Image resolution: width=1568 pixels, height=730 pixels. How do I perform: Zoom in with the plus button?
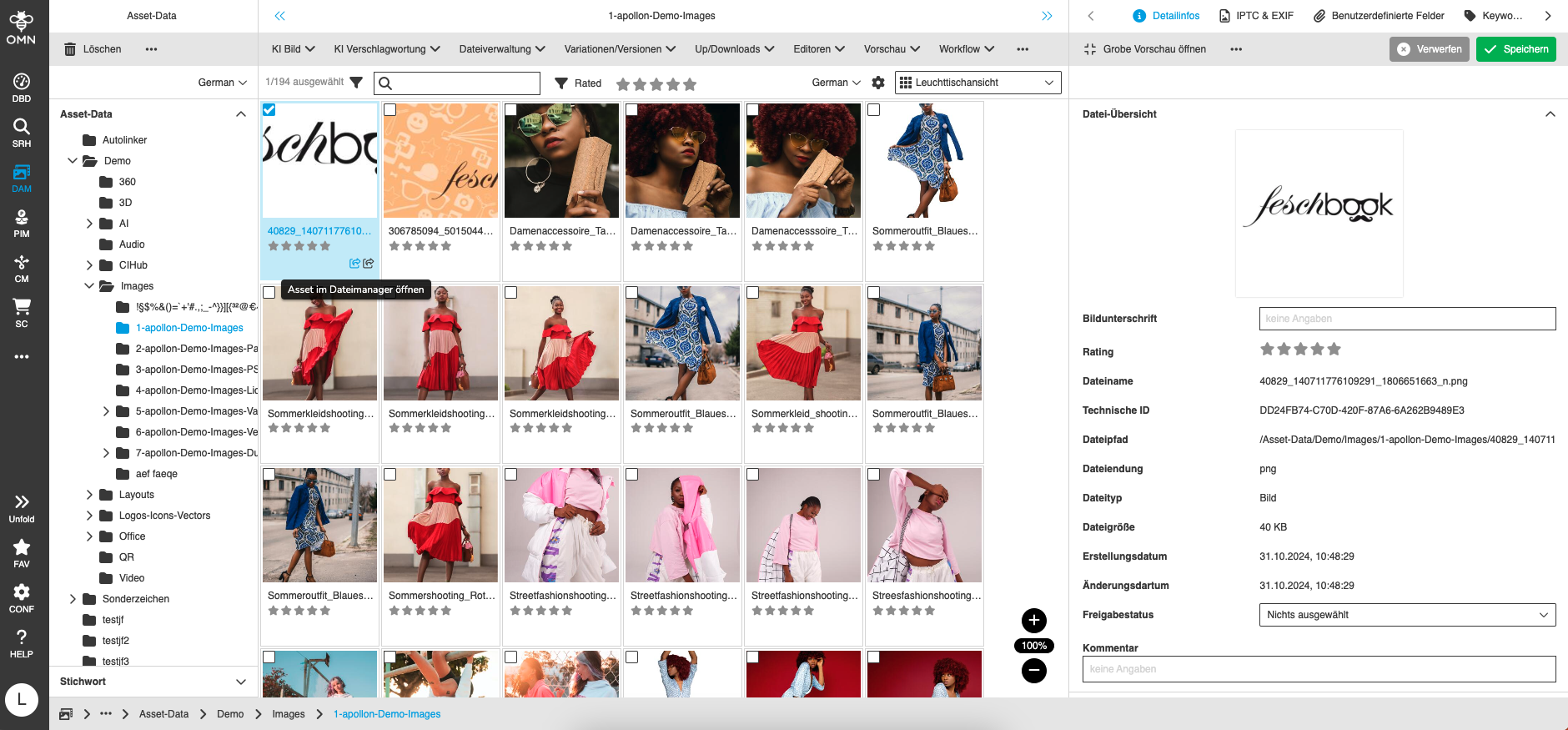tap(1033, 620)
